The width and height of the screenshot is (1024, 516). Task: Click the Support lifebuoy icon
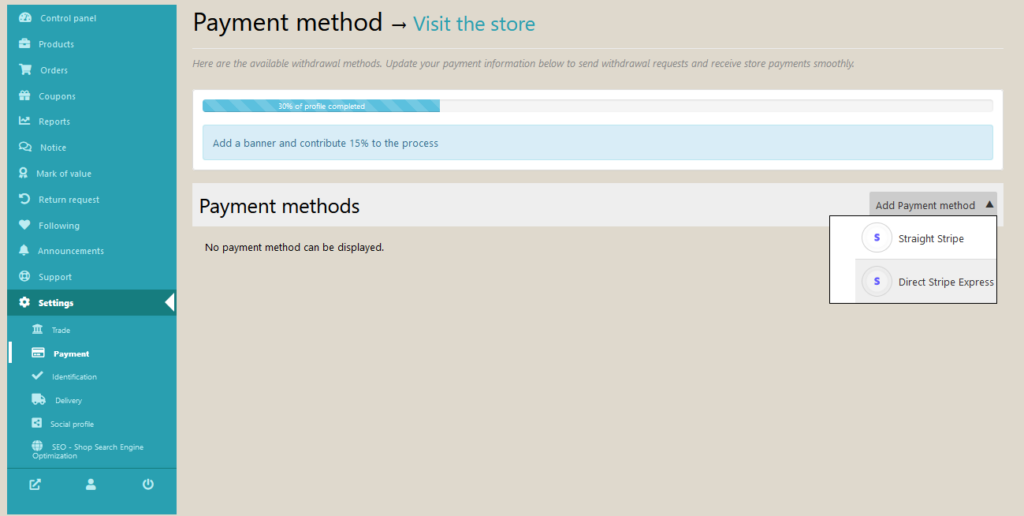[24, 276]
